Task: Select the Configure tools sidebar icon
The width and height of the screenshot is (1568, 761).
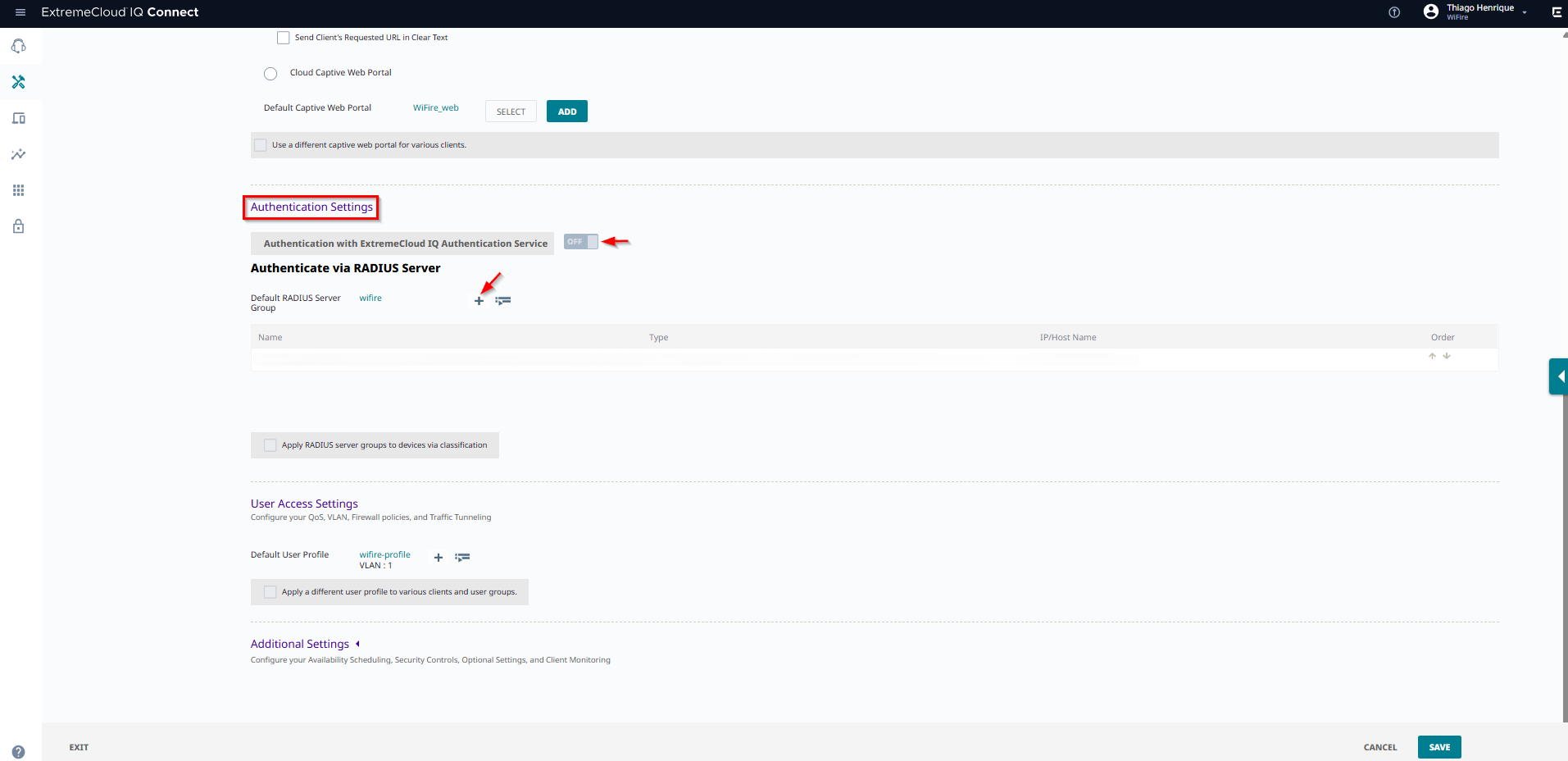Action: tap(19, 82)
